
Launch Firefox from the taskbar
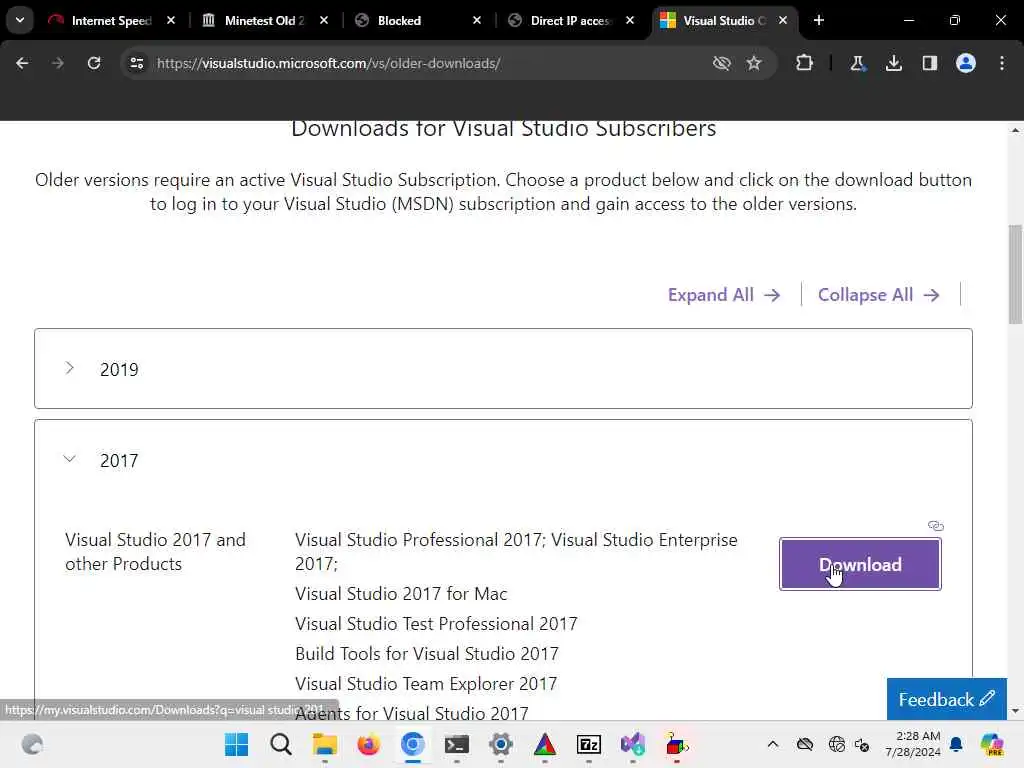click(368, 744)
